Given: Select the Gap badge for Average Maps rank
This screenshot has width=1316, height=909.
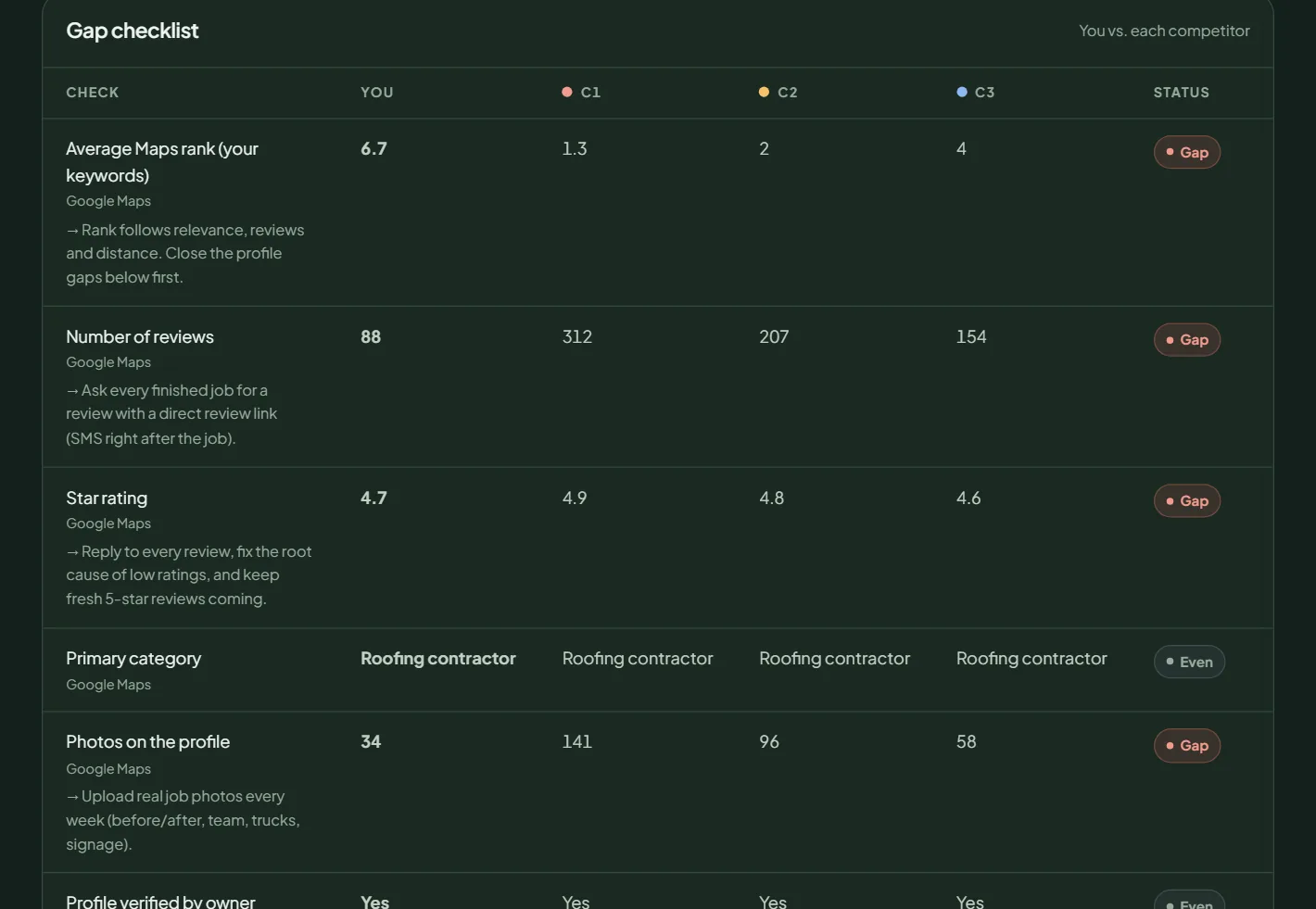Looking at the screenshot, I should (x=1187, y=152).
